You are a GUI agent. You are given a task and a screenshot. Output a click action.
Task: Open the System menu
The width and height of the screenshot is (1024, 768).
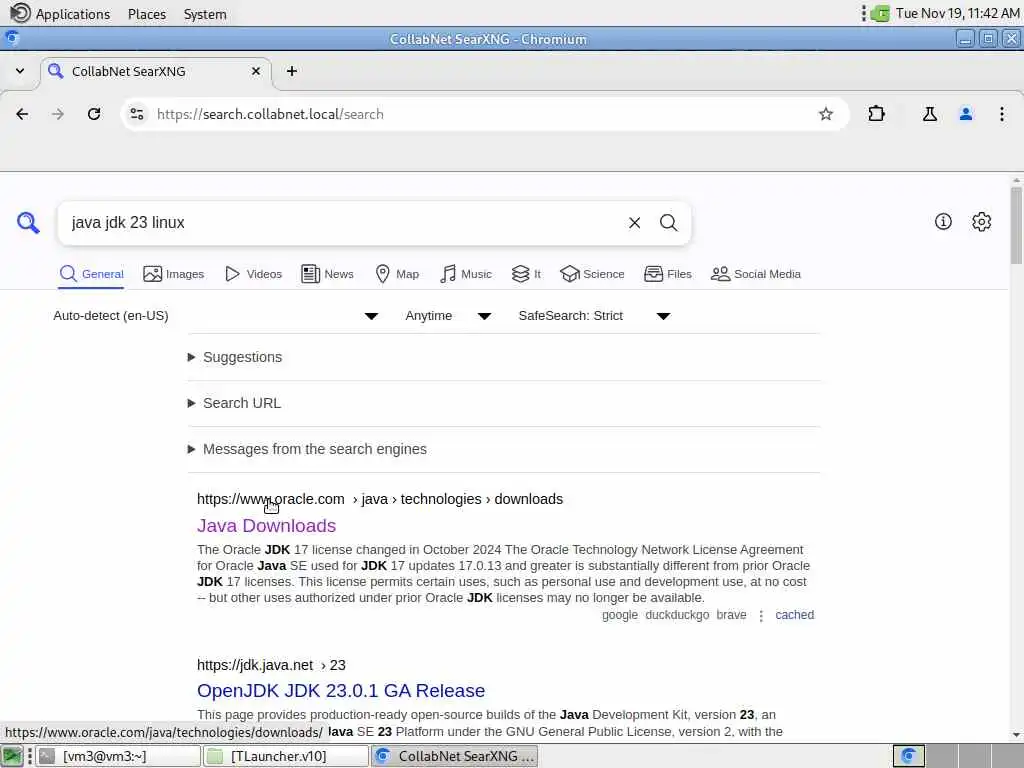click(x=205, y=14)
